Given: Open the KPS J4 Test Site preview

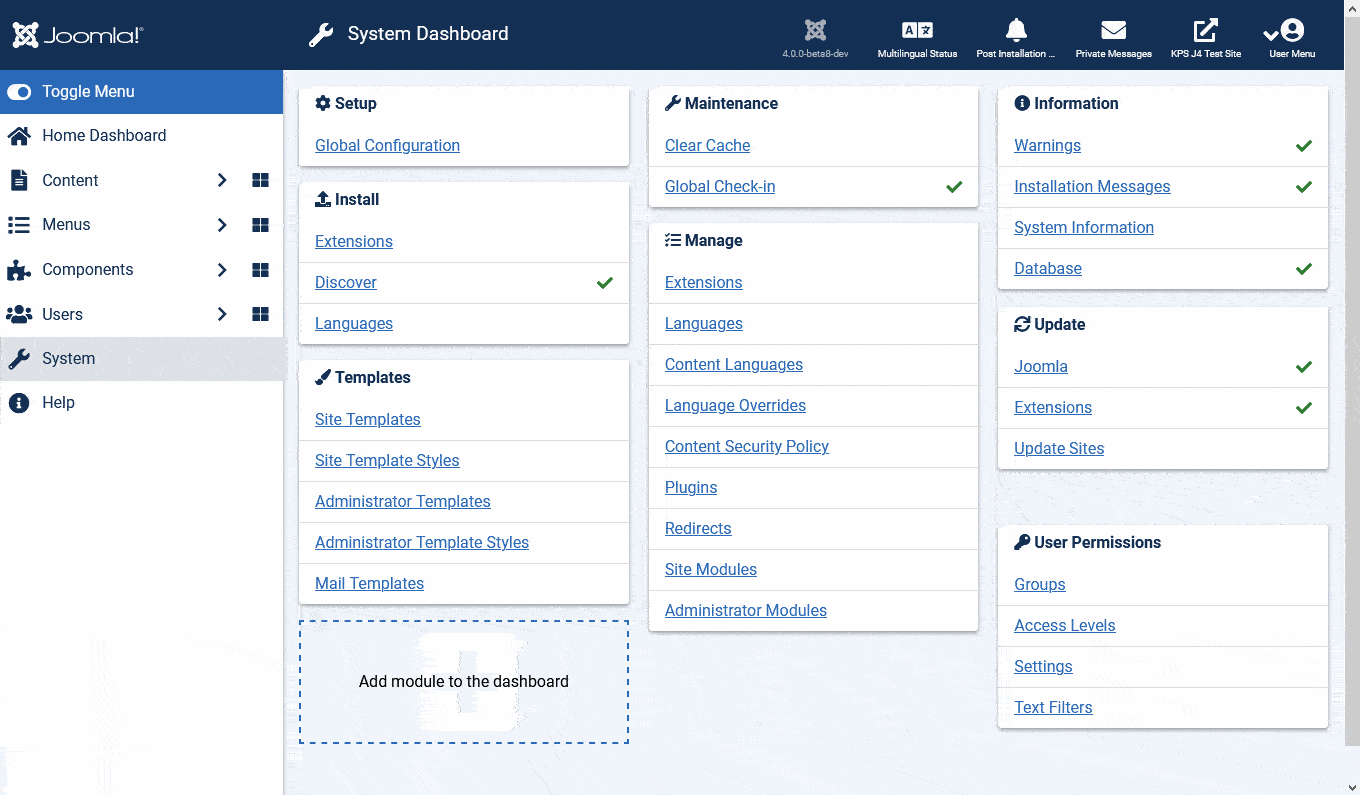Looking at the screenshot, I should click(1205, 35).
